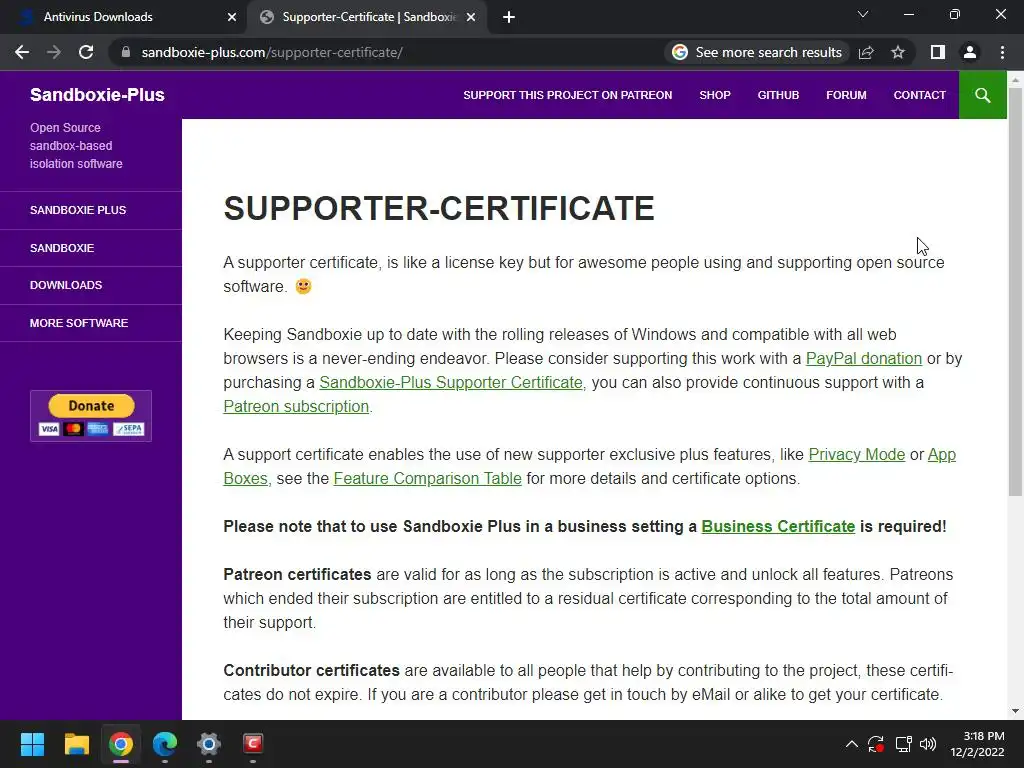Open the Chrome profile icon

click(970, 52)
